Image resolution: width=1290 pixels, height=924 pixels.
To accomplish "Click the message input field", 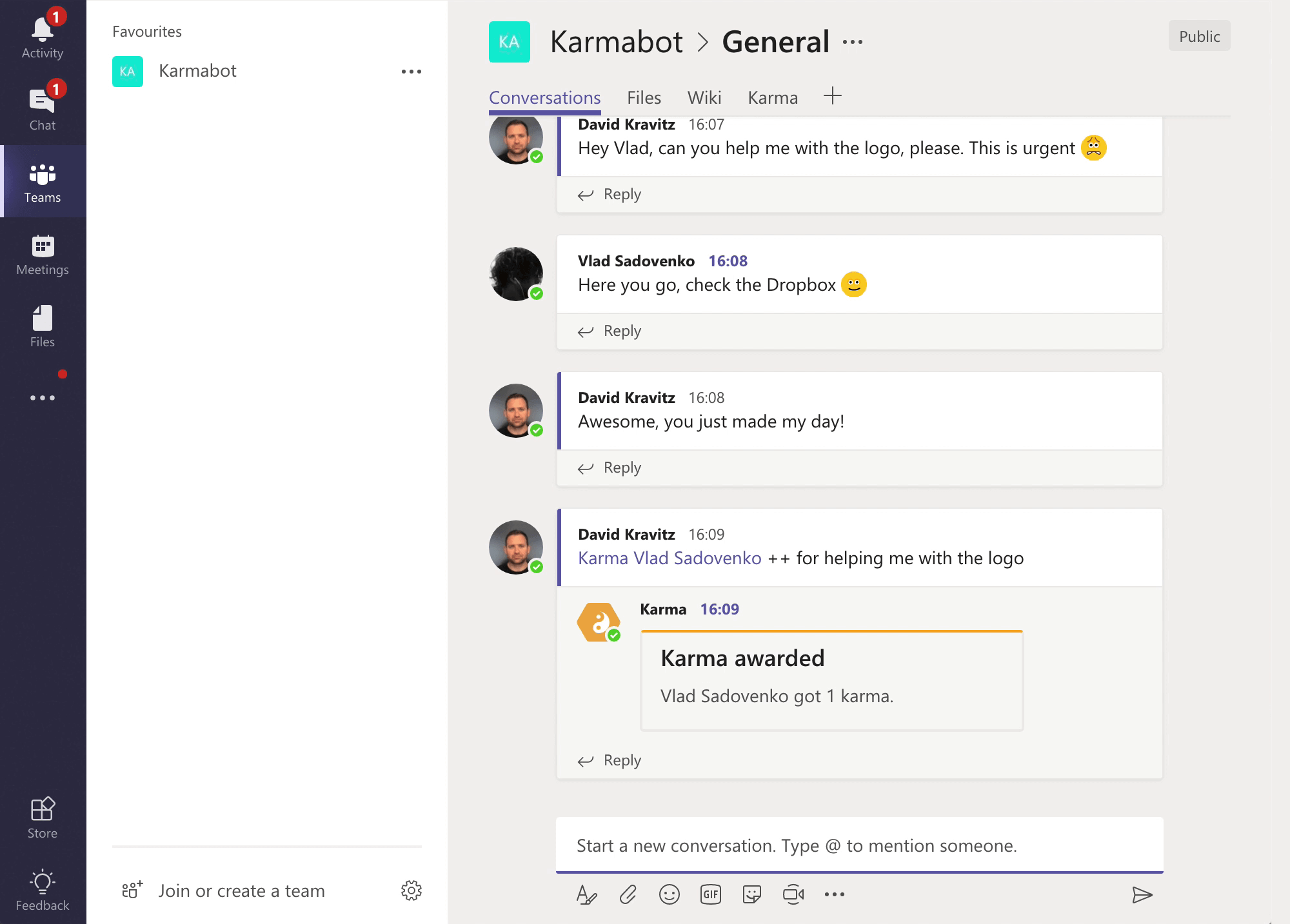I will (859, 845).
